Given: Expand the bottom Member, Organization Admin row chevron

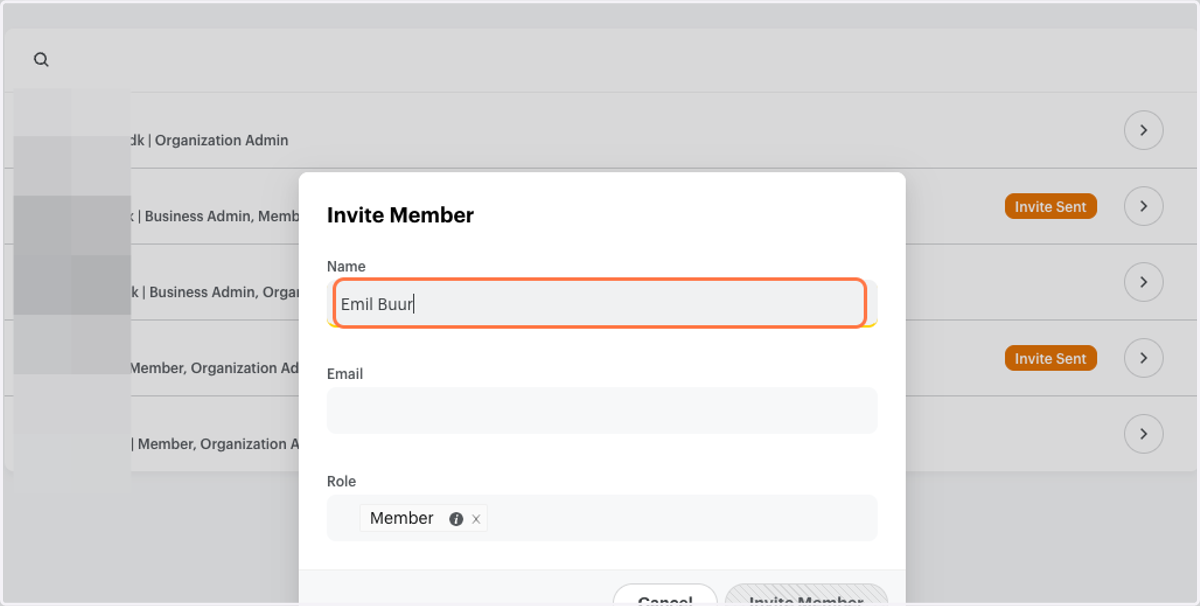Looking at the screenshot, I should tap(1143, 434).
